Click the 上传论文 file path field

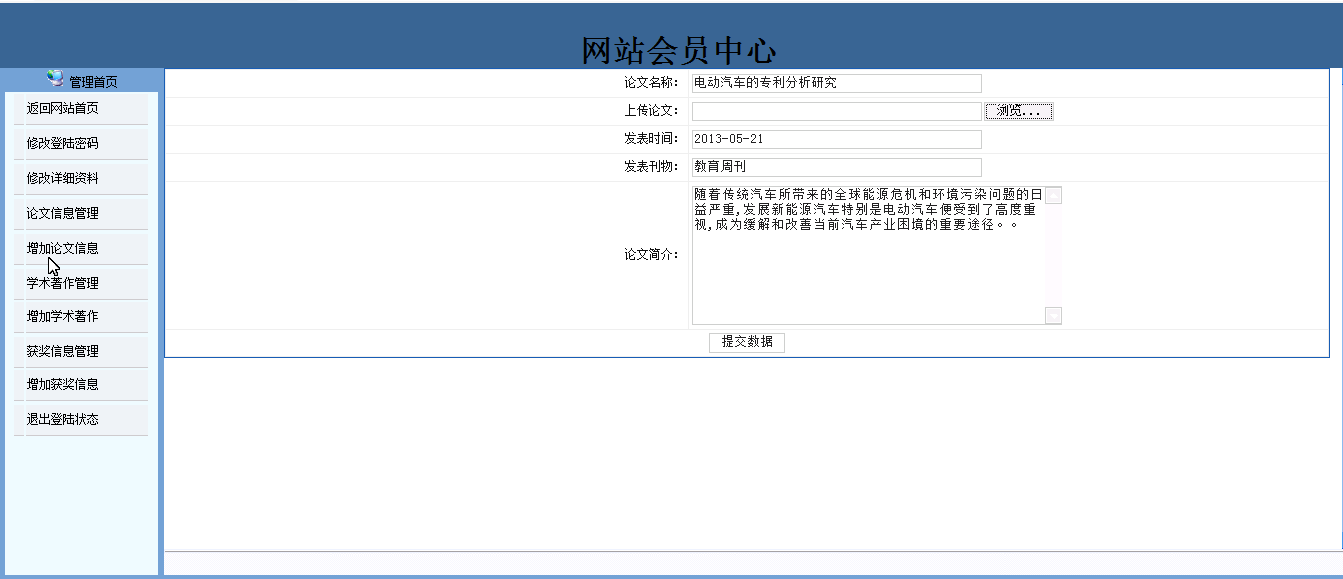coord(836,111)
